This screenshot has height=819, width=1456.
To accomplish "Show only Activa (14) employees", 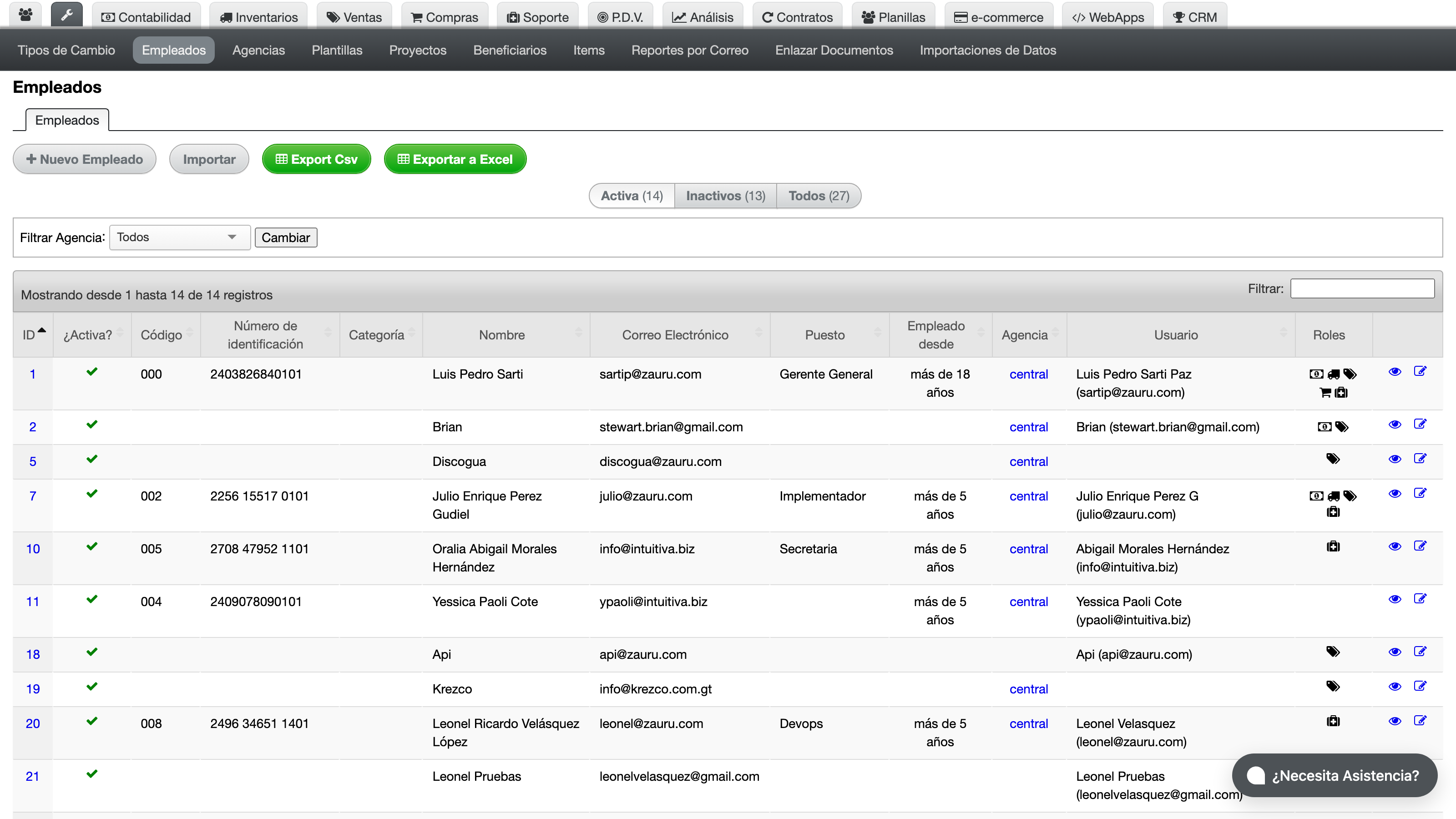I will click(632, 196).
